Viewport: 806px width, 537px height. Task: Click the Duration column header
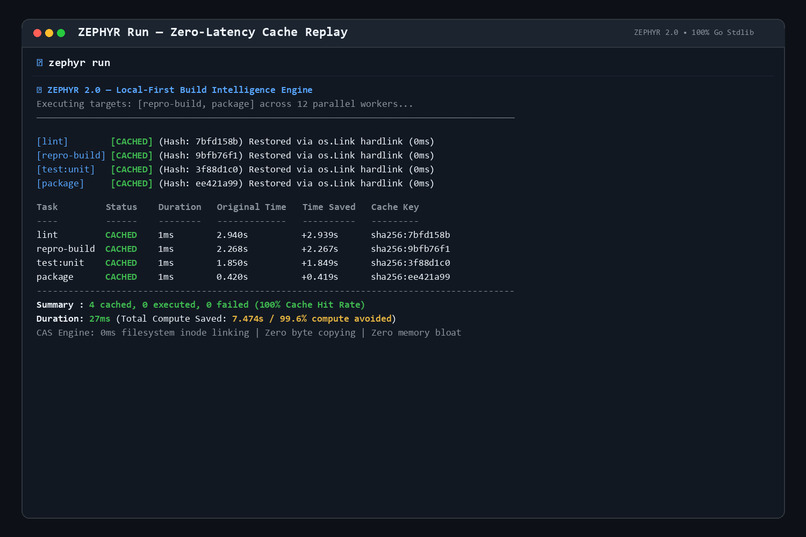click(179, 207)
